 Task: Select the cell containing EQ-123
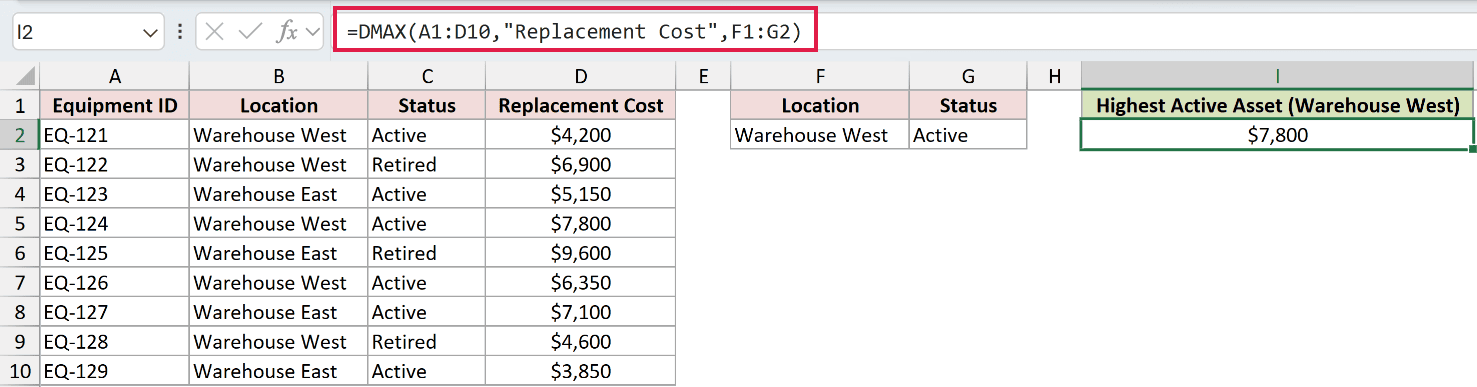point(115,194)
